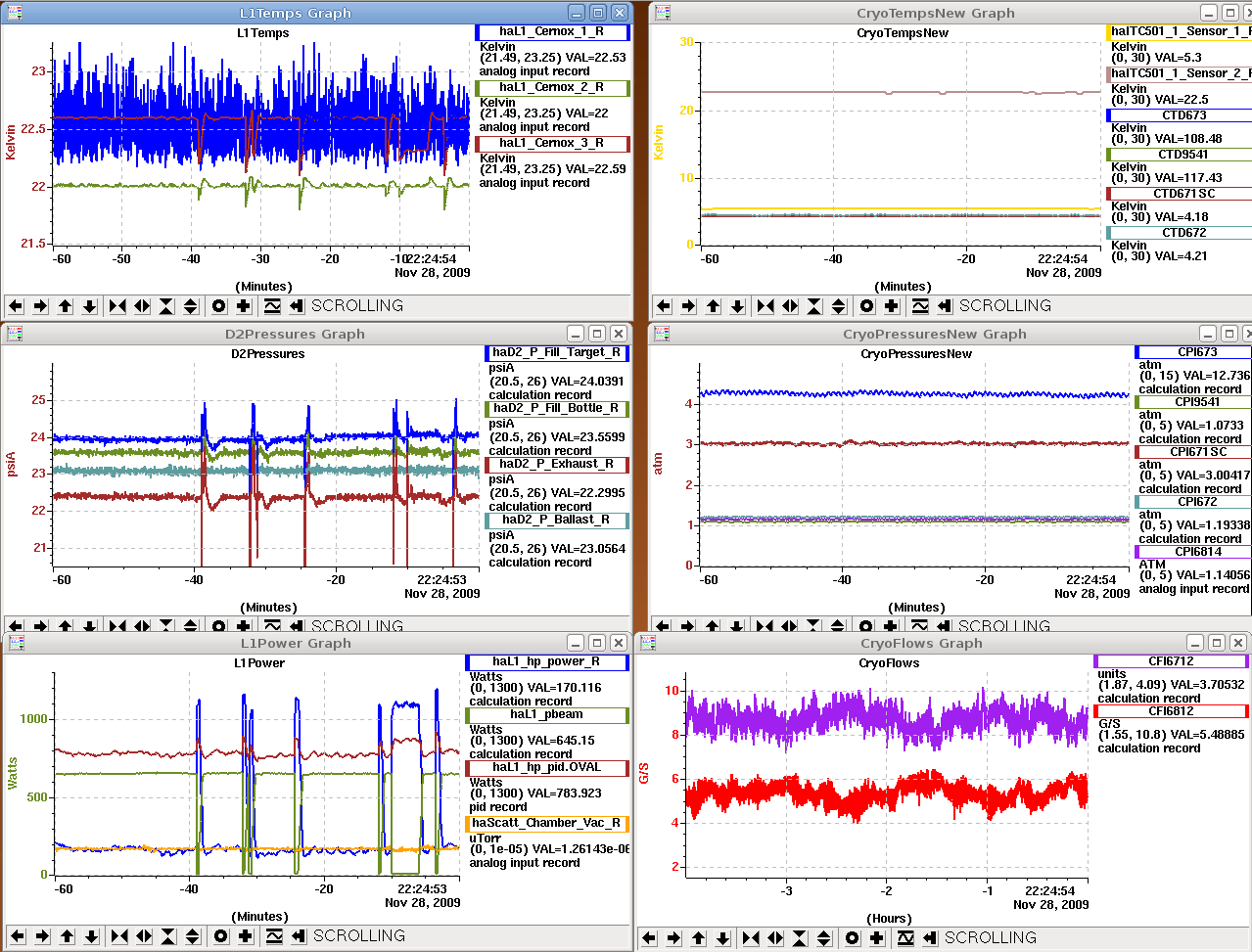Screen dimensions: 1252x952
Task: Pan left in the CryoTempsNew Graph toolbar
Action: 664,306
